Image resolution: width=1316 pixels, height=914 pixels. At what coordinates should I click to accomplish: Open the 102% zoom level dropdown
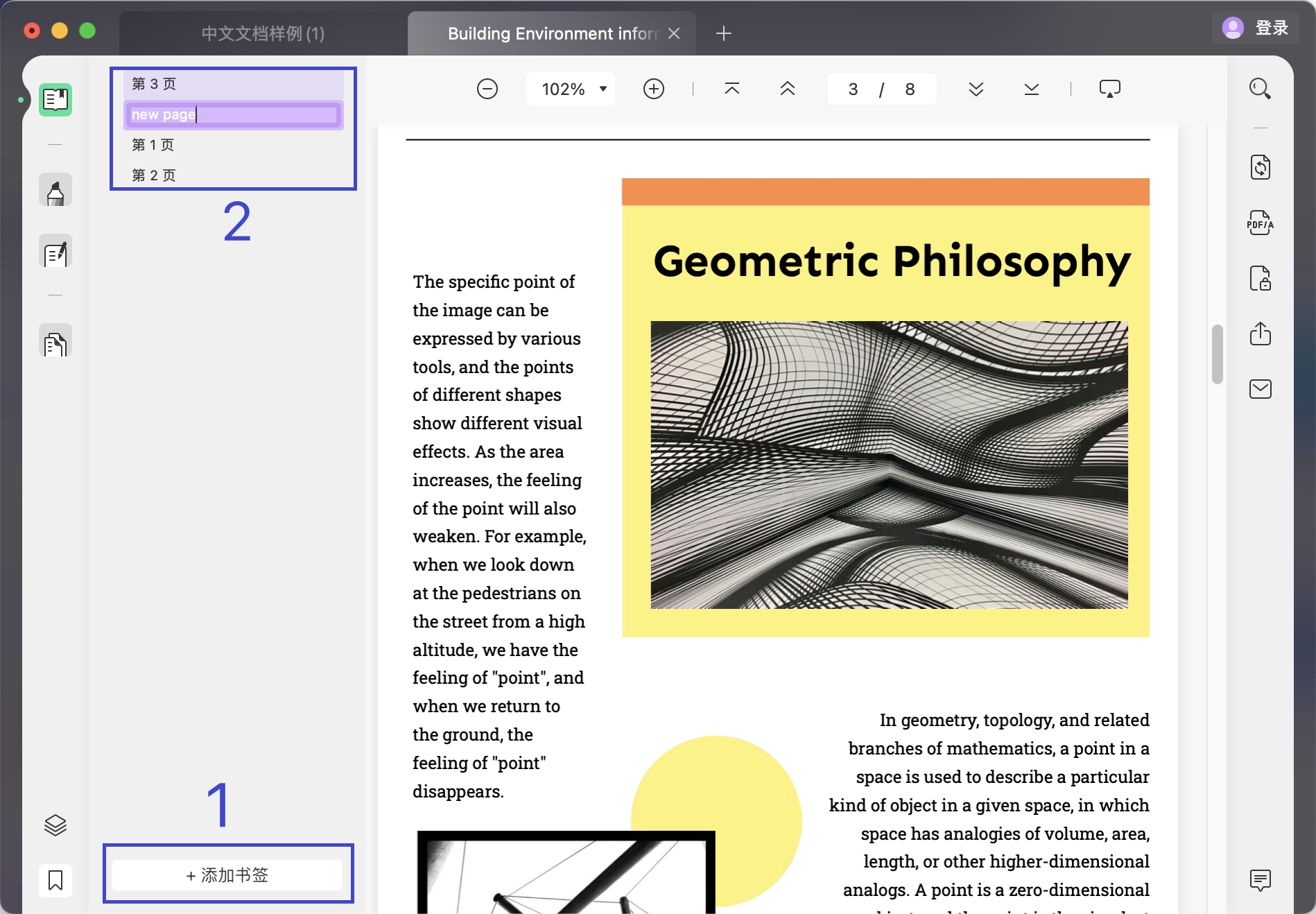tap(571, 89)
